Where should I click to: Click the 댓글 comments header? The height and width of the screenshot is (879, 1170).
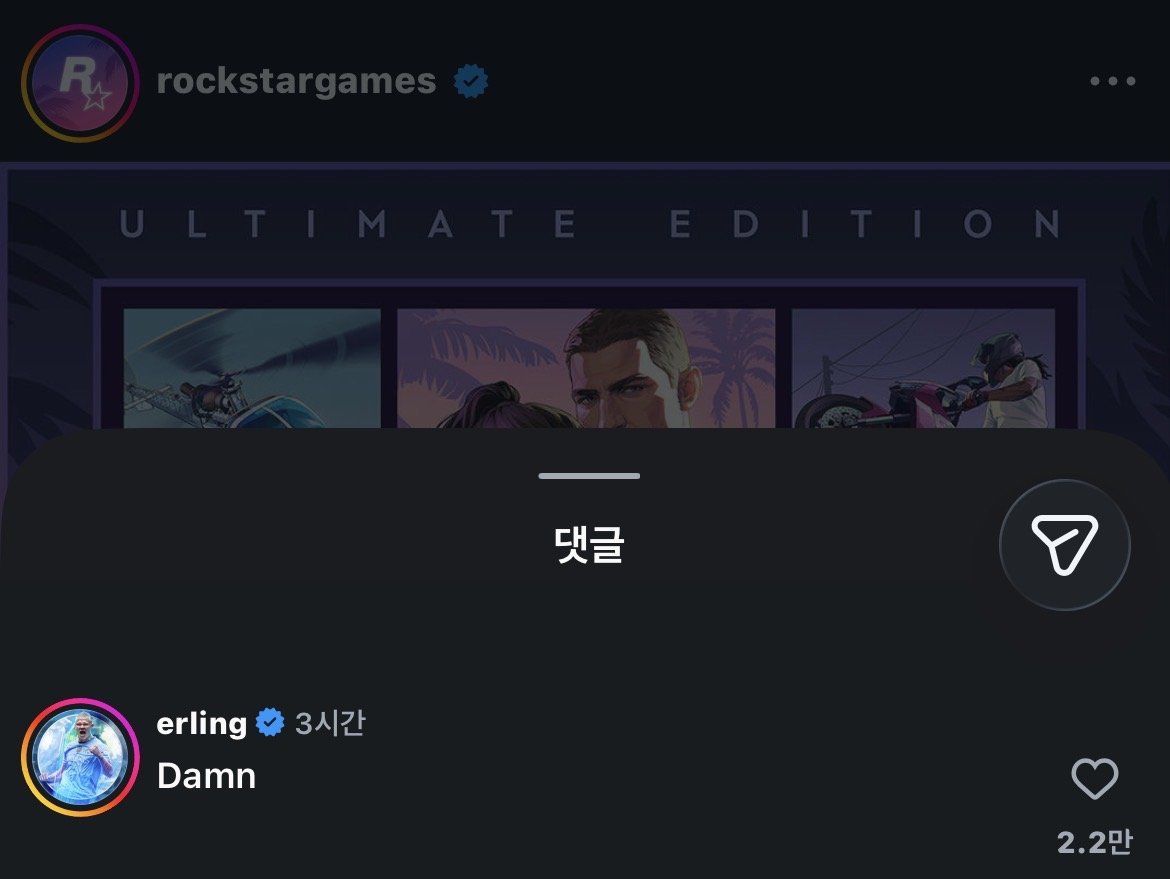pyautogui.click(x=589, y=545)
